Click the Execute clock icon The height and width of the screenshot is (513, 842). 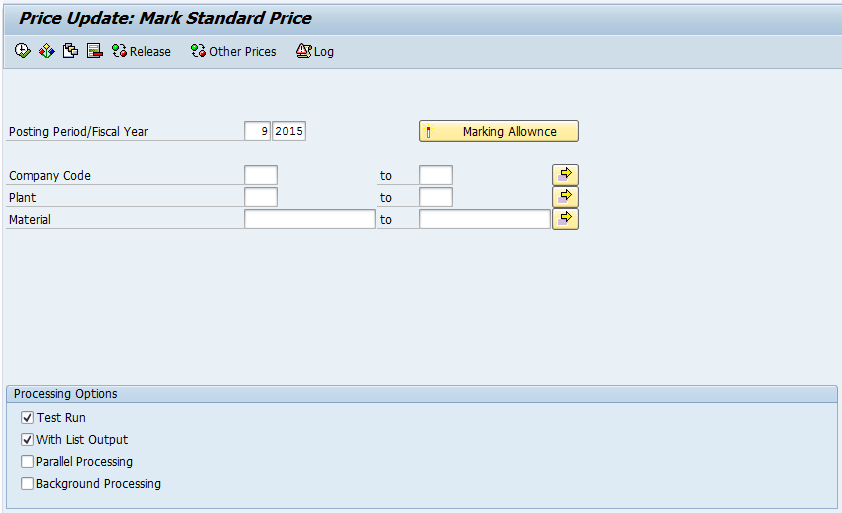(23, 51)
